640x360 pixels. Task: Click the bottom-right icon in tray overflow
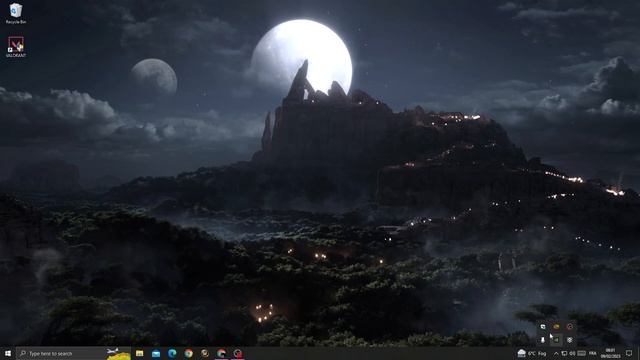point(570,340)
